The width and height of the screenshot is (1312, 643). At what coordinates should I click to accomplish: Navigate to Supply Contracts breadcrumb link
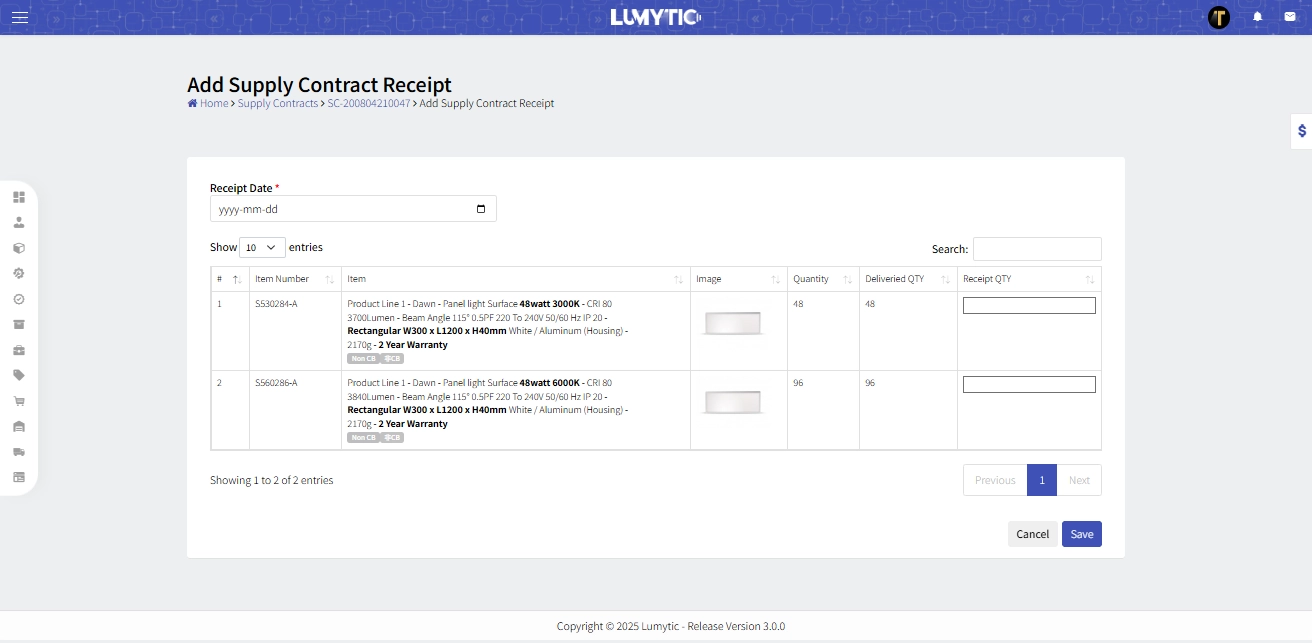click(277, 103)
